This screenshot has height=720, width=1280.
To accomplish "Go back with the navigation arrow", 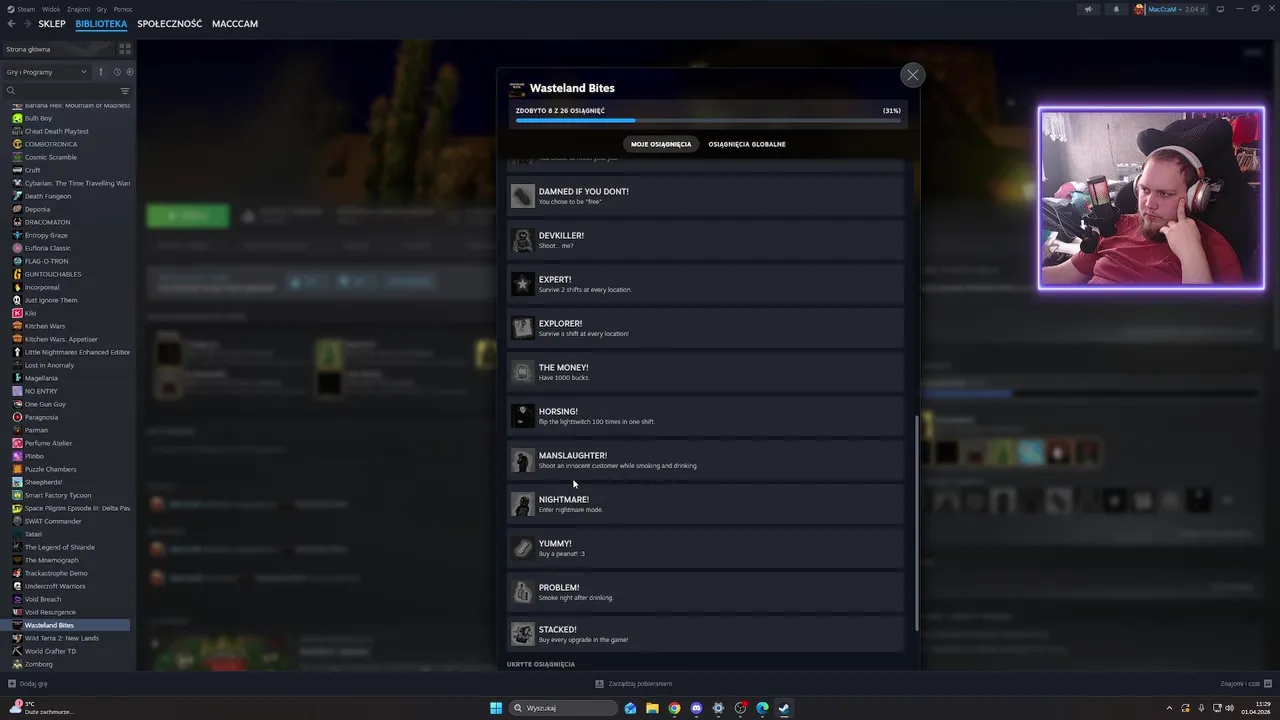I will coord(11,24).
